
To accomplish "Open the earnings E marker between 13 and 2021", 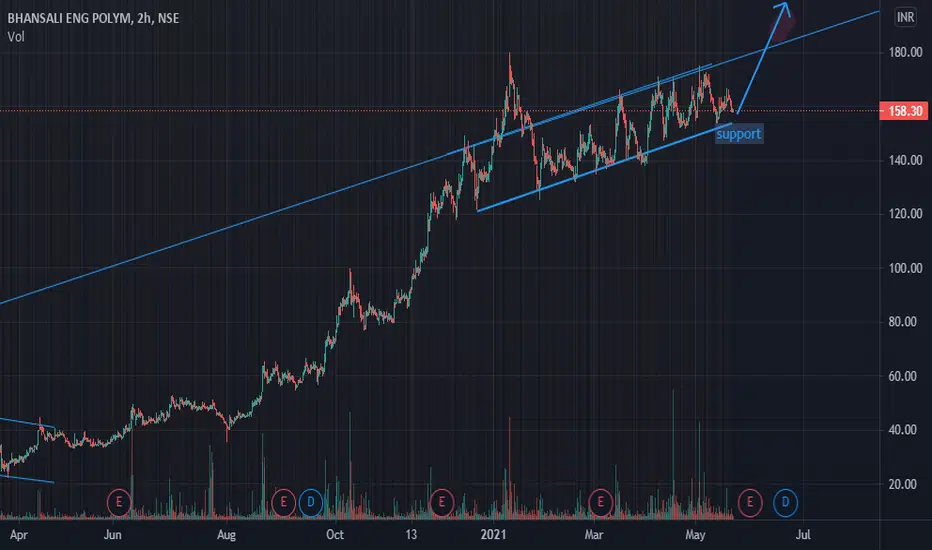I will click(442, 502).
